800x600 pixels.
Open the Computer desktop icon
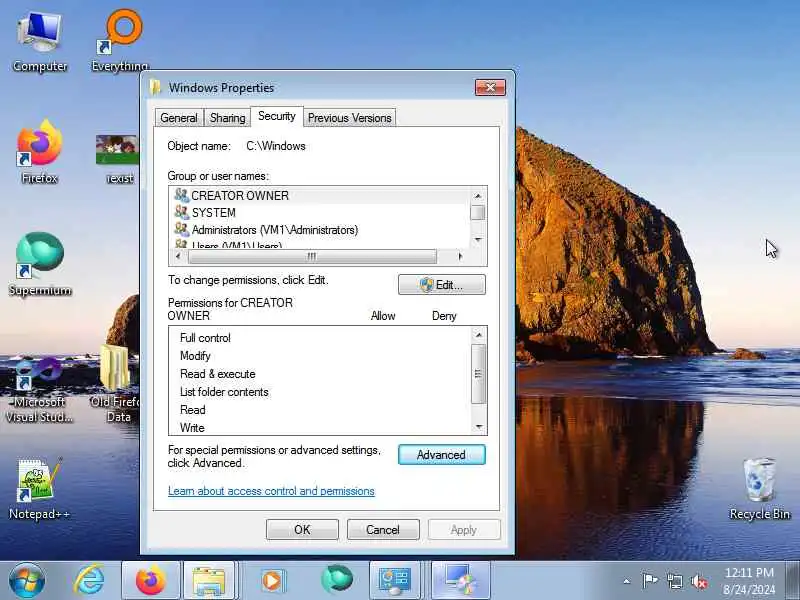[40, 41]
